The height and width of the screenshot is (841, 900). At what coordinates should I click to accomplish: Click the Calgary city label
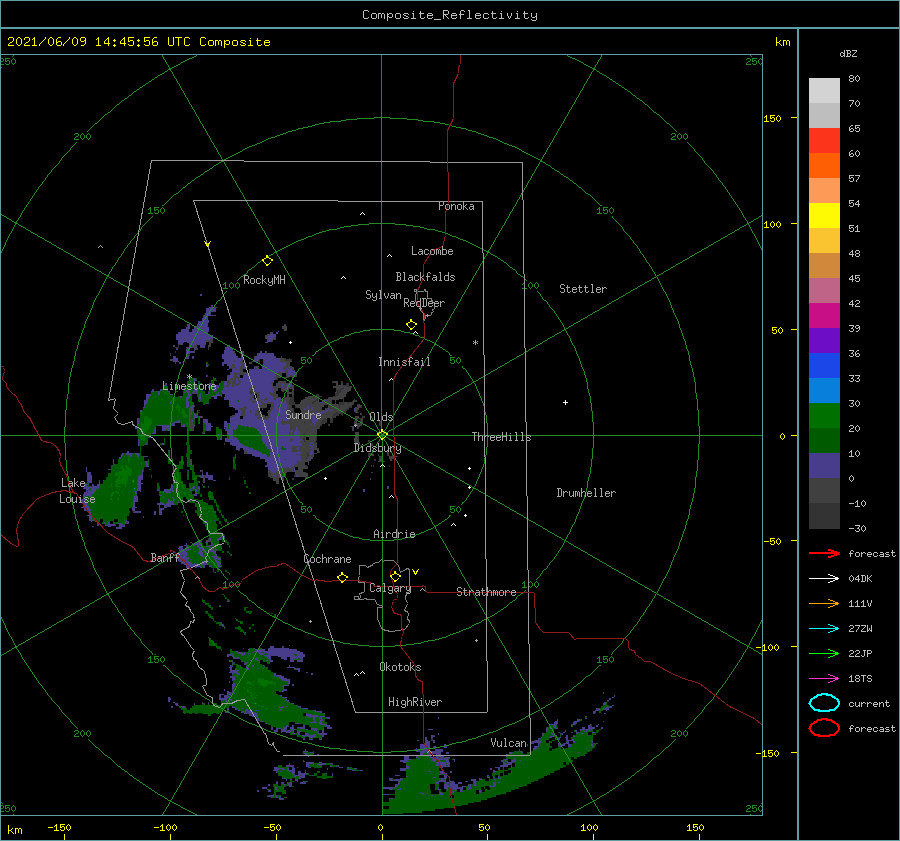pyautogui.click(x=390, y=588)
